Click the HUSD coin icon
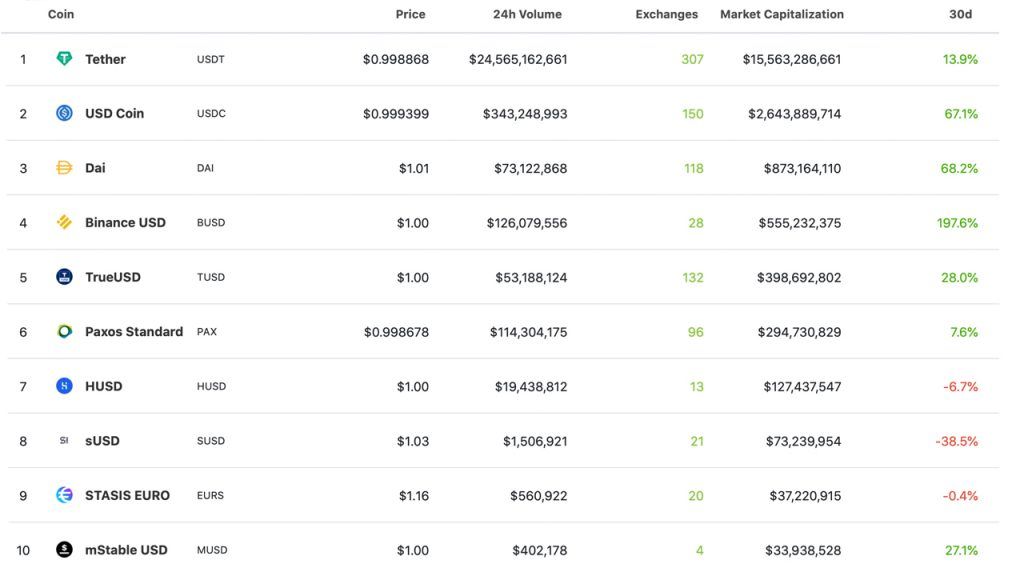The image size is (1024, 576). [63, 386]
